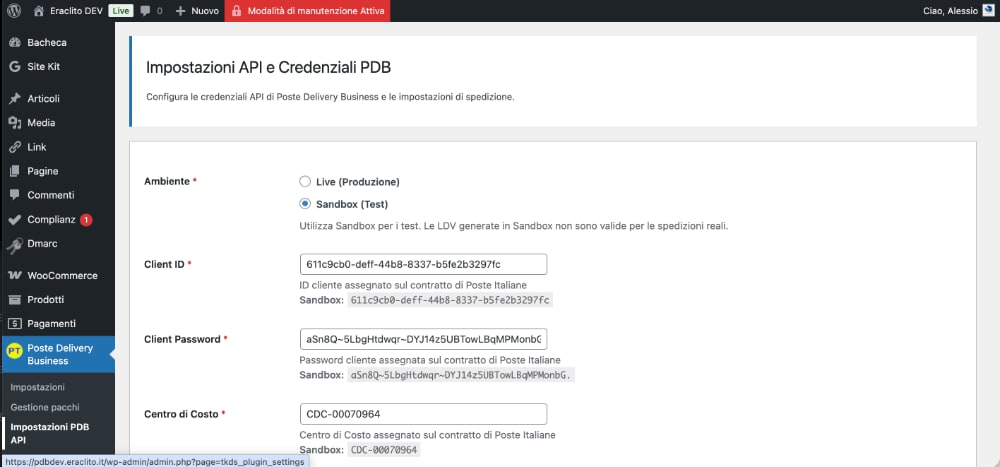Click the WooCommerce Woo icon
The image size is (1000, 467).
(14, 275)
